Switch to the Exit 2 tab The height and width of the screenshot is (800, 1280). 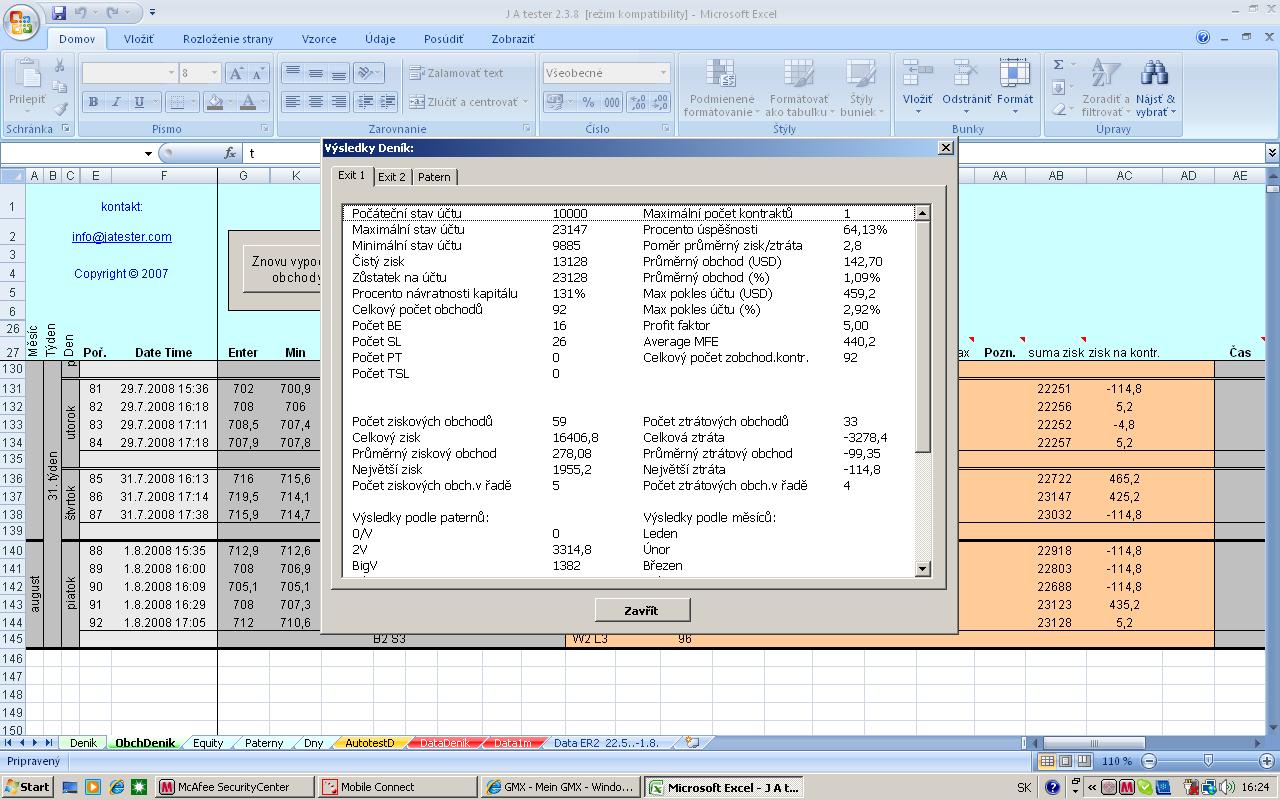(x=392, y=177)
